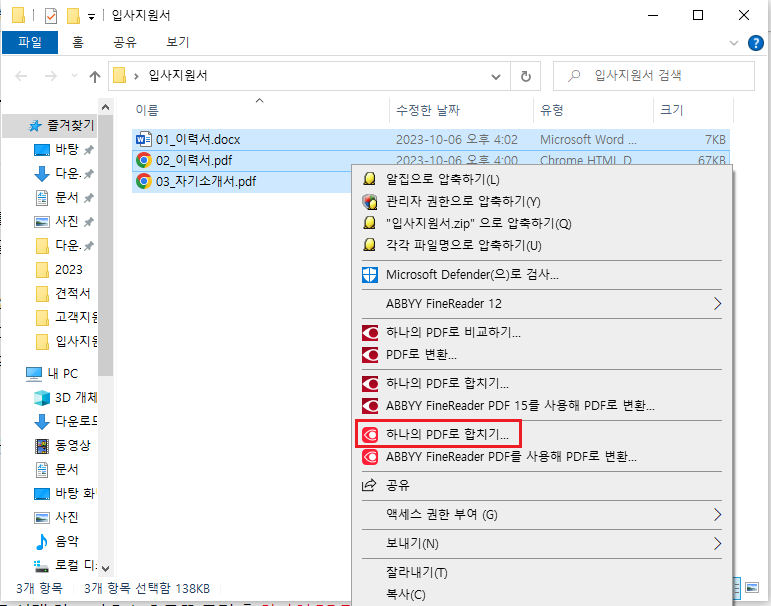
Task: Click the search magnifier icon
Action: click(x=574, y=76)
